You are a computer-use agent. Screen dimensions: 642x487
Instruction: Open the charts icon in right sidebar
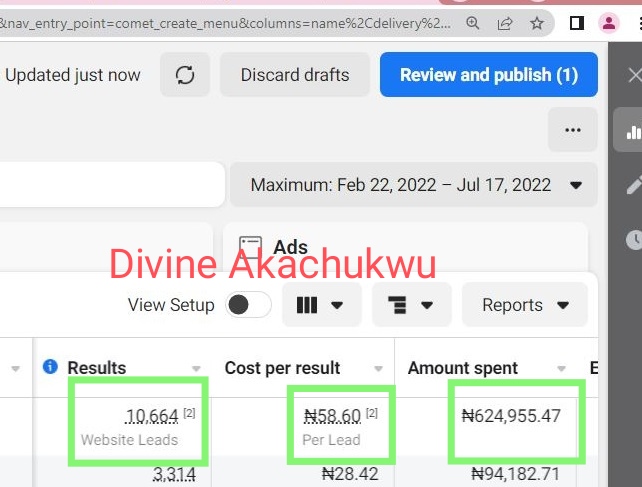pyautogui.click(x=632, y=131)
